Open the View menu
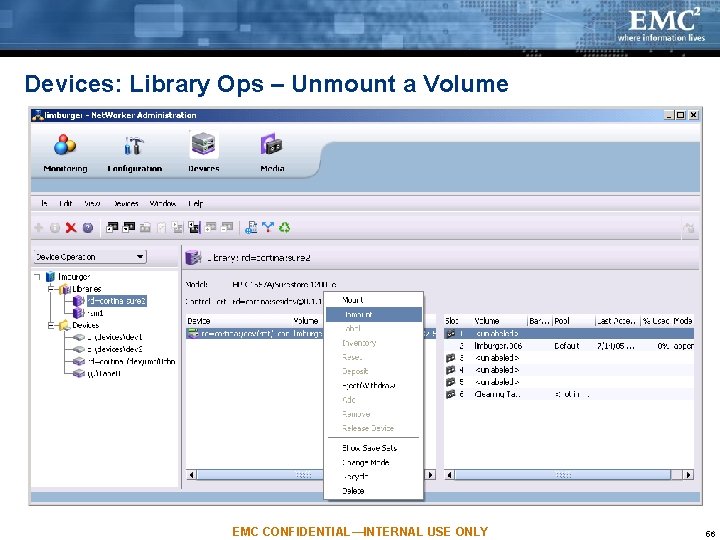Viewport: 720px width, 540px height. point(92,203)
